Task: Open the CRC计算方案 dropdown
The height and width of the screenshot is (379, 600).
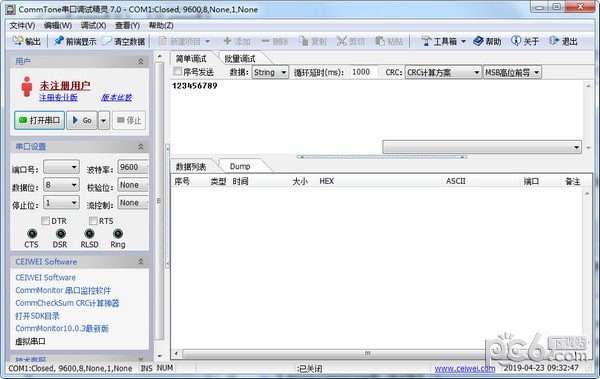Action: coord(443,72)
